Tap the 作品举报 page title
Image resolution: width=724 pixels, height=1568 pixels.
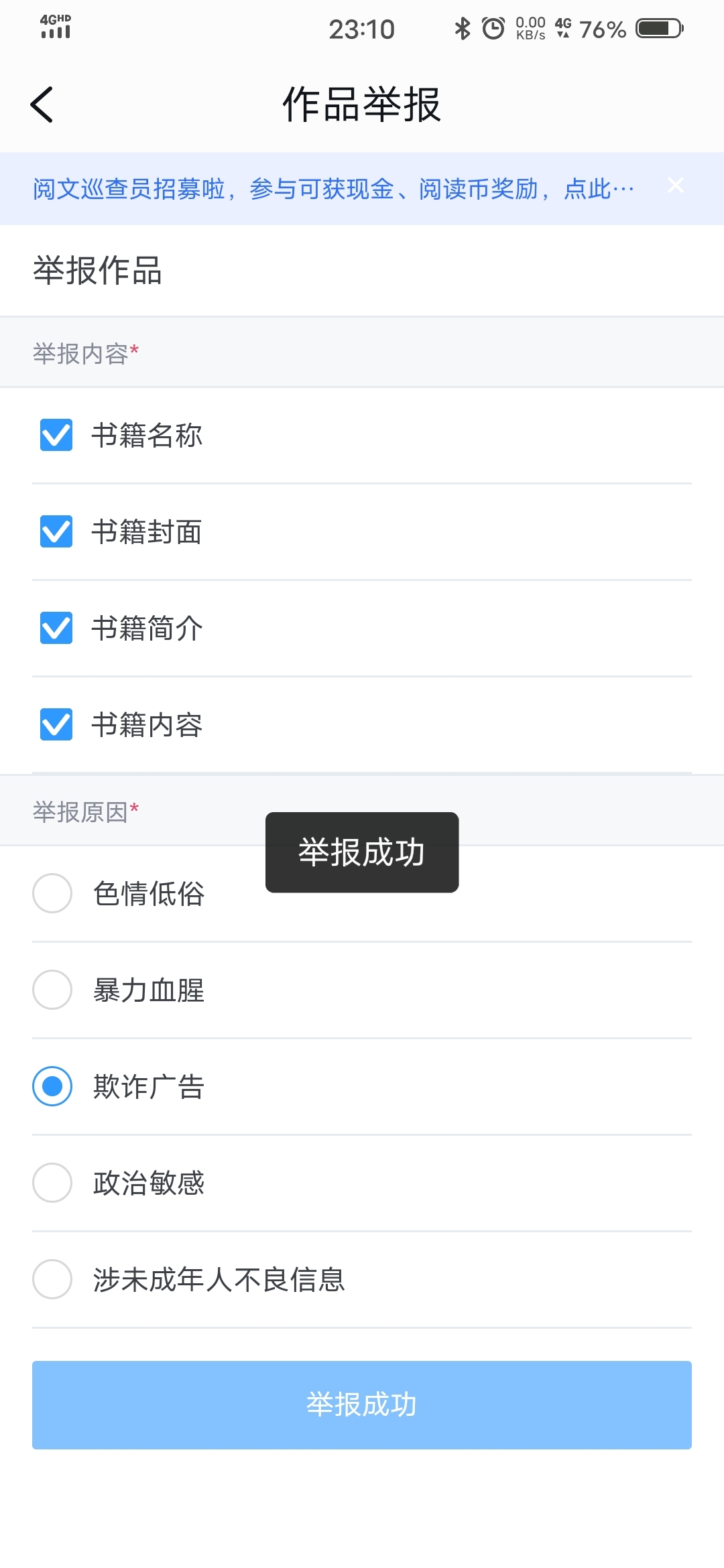[362, 105]
